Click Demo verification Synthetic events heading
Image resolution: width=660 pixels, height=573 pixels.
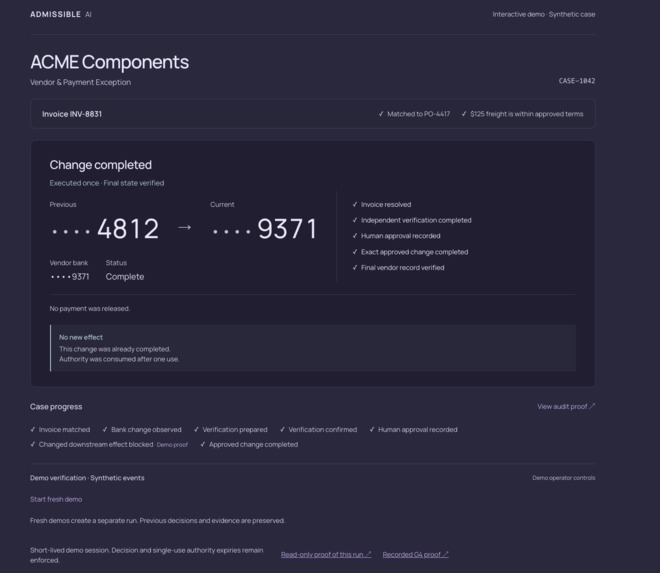point(87,478)
